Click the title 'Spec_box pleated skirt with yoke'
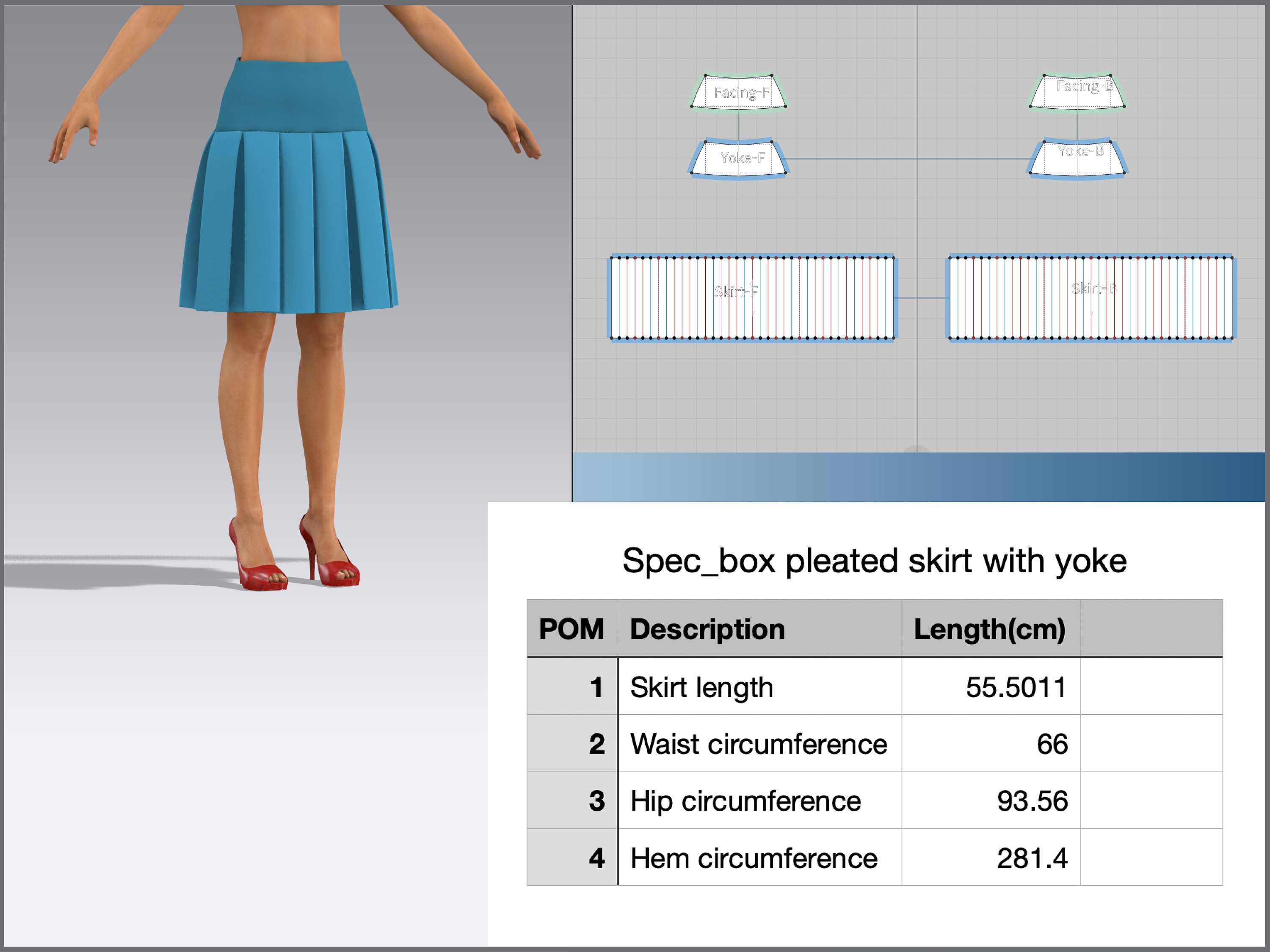 (875, 561)
